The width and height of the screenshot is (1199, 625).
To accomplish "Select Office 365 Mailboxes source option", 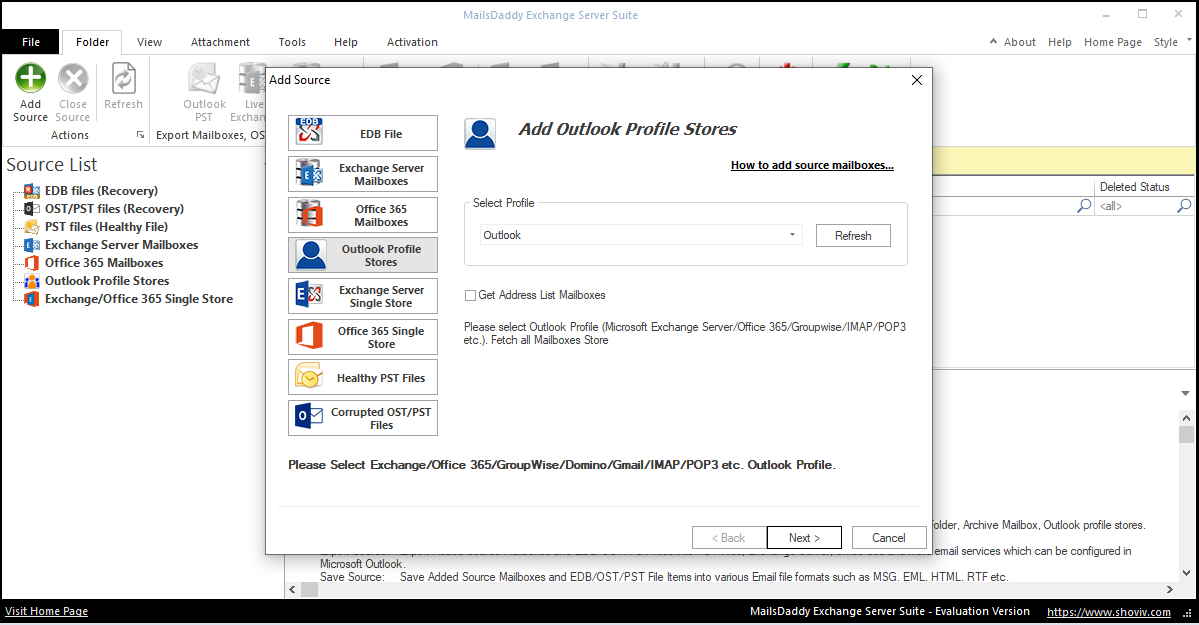I will coord(362,215).
